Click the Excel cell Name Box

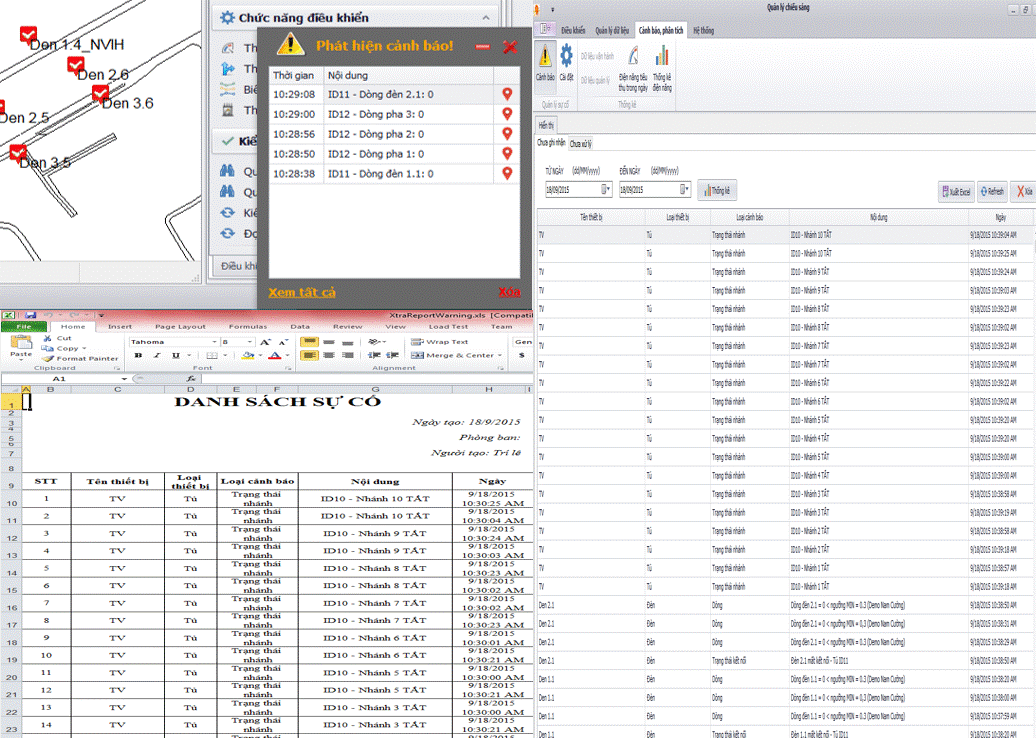[x=60, y=380]
